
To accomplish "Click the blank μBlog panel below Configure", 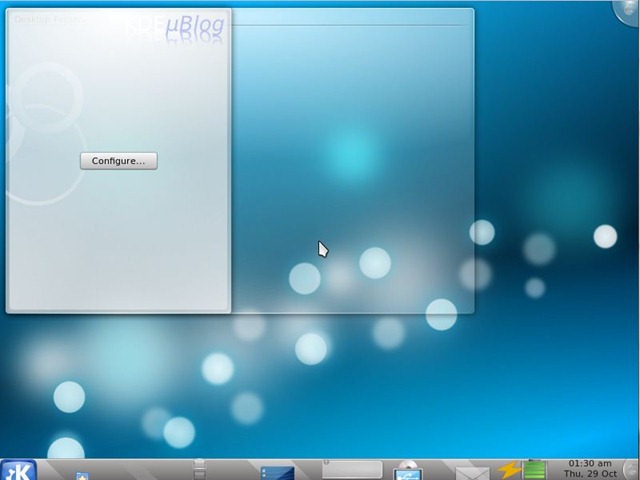I will tap(118, 239).
